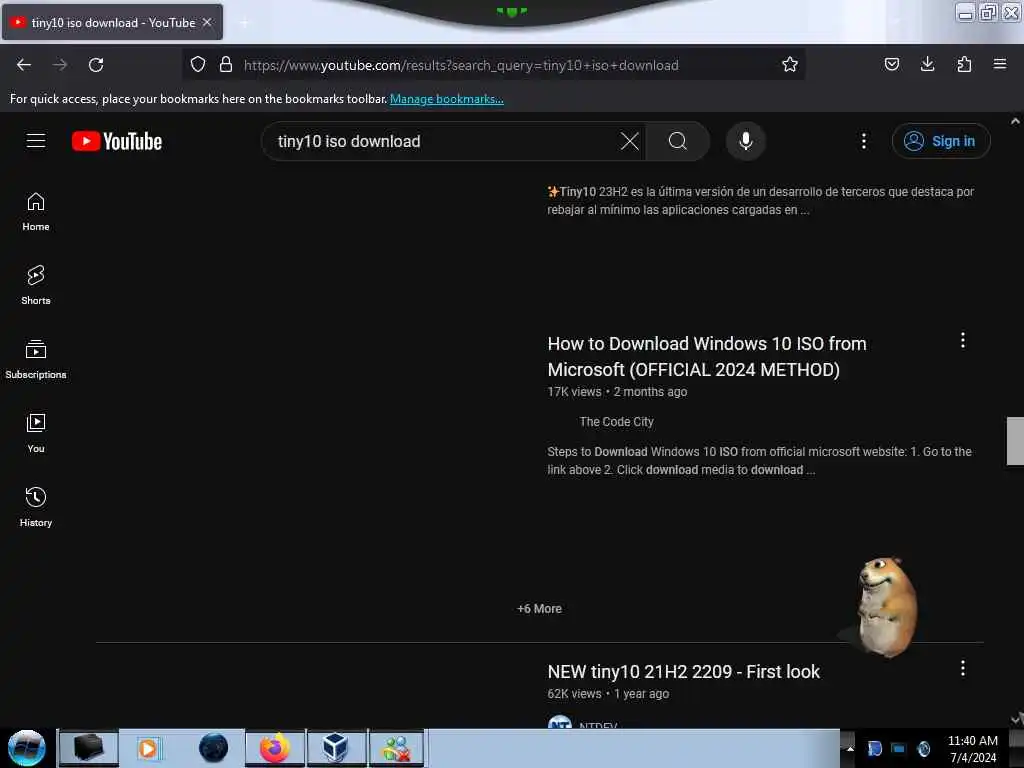Open the Firefox downloads panel
1024x768 pixels.
tap(927, 64)
